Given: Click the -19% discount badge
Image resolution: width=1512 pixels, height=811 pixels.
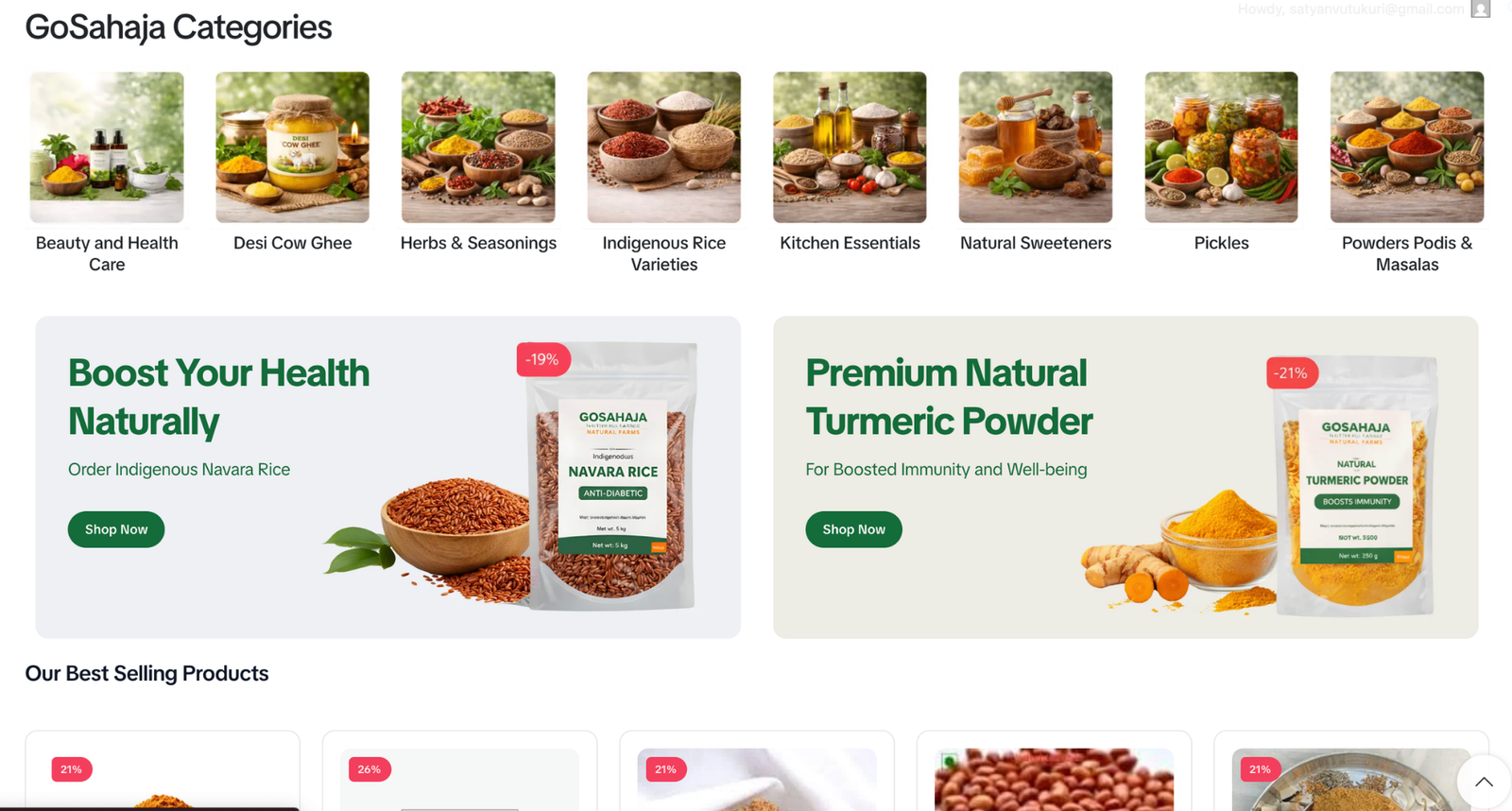Looking at the screenshot, I should [542, 359].
